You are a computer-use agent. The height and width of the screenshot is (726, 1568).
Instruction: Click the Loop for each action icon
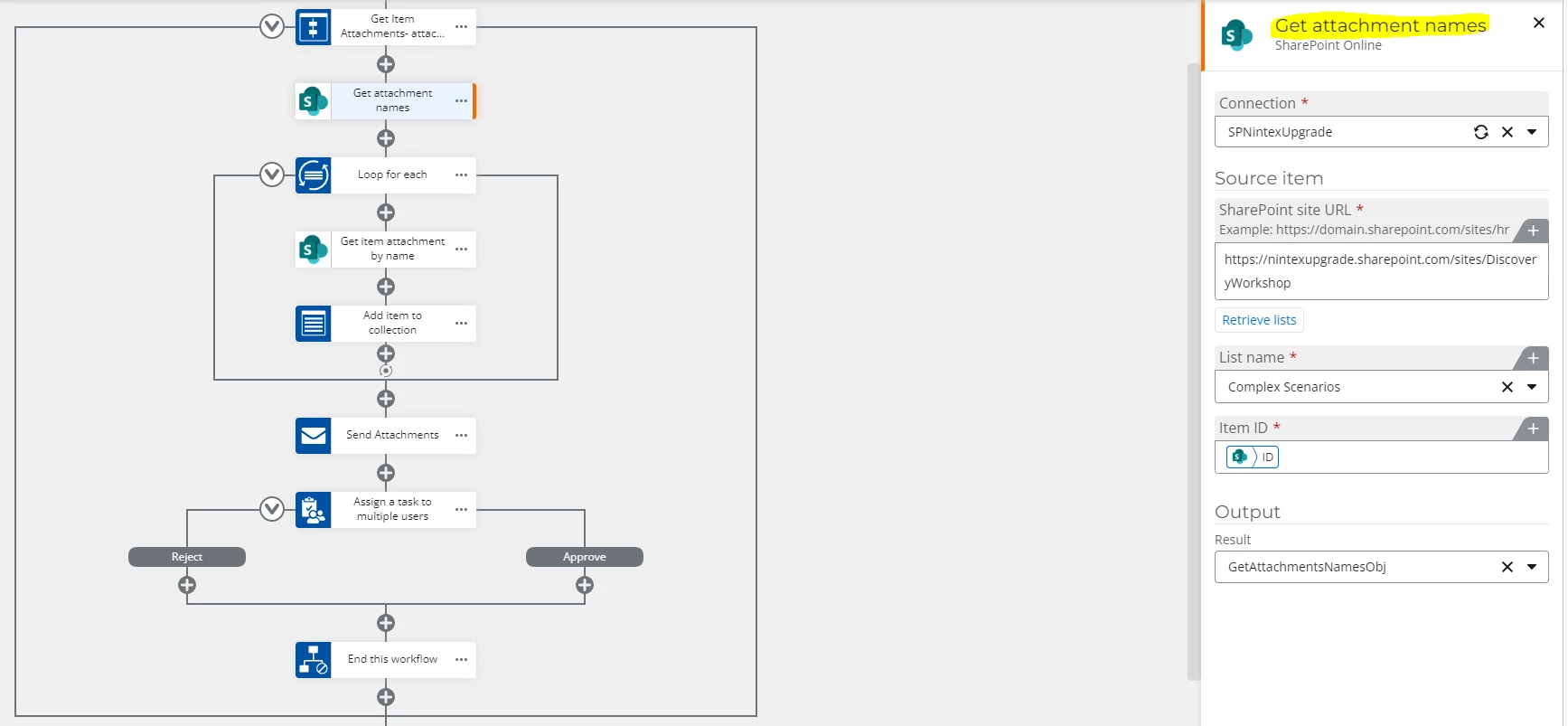[x=313, y=174]
